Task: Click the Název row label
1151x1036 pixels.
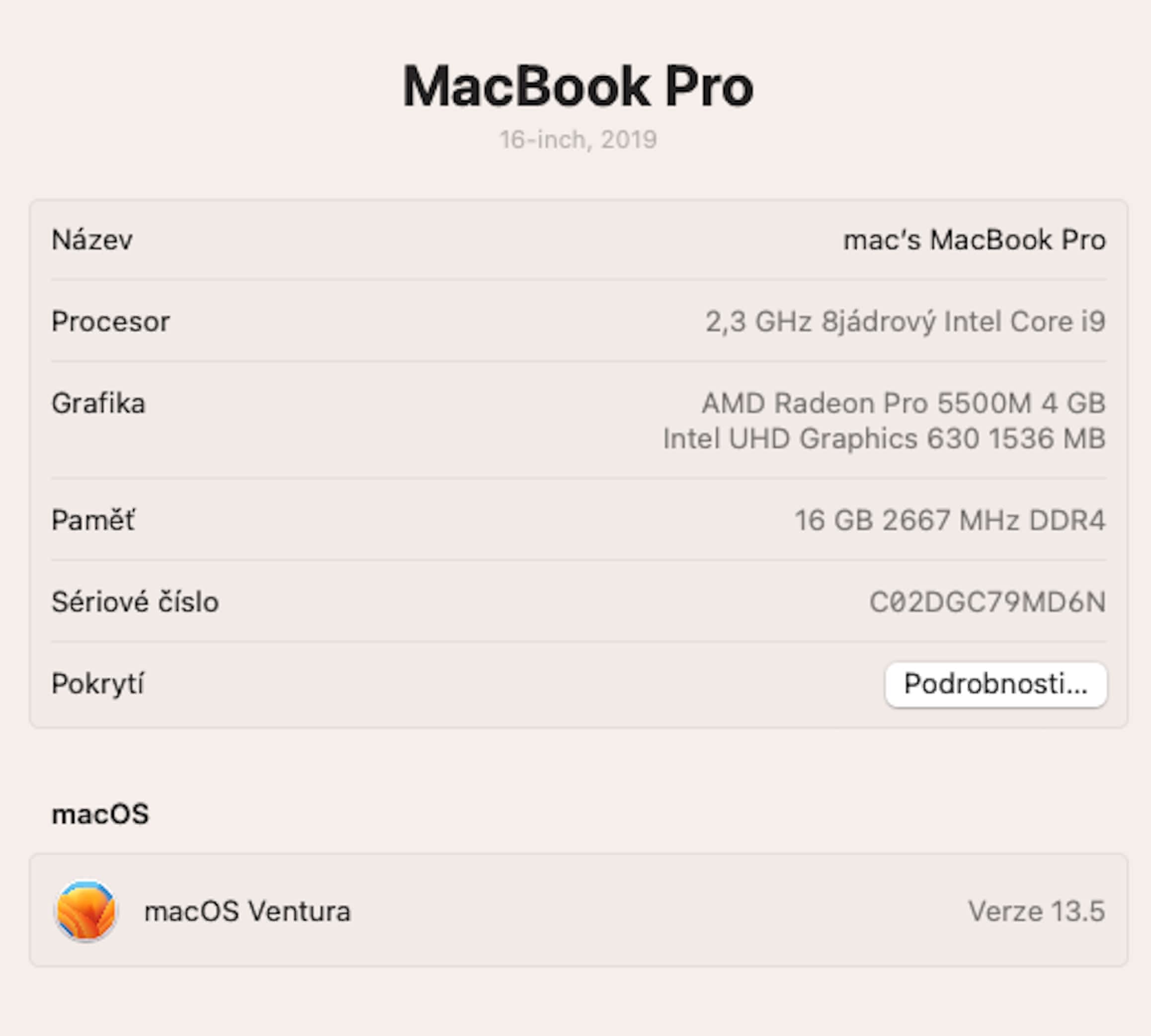Action: [x=92, y=240]
